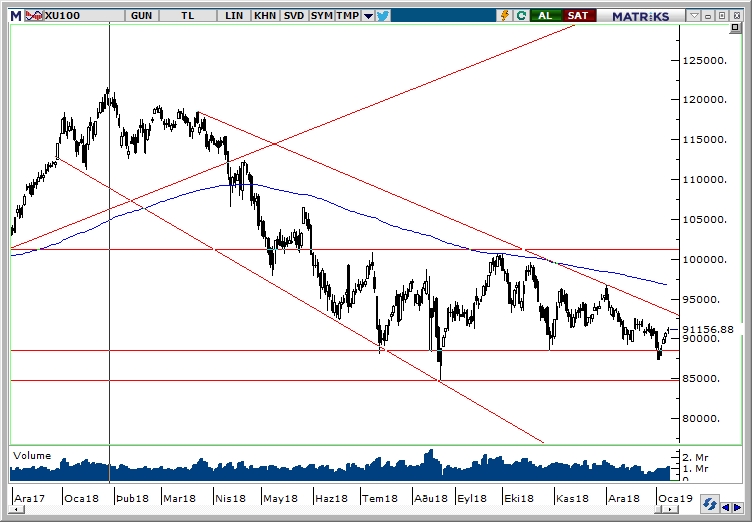Select the TL currency button
The height and width of the screenshot is (522, 752).
(x=188, y=16)
